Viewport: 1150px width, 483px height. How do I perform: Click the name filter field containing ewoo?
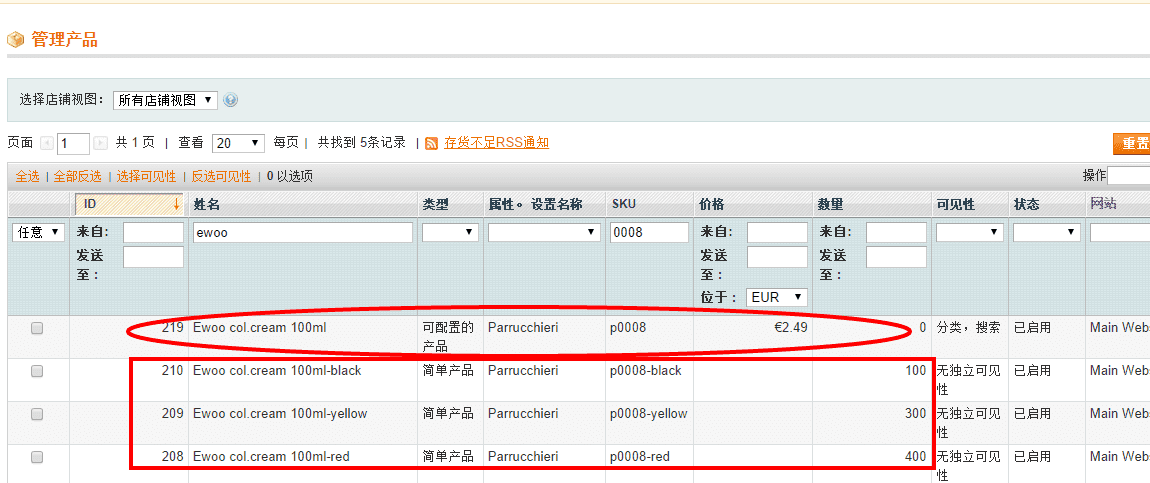coord(304,232)
